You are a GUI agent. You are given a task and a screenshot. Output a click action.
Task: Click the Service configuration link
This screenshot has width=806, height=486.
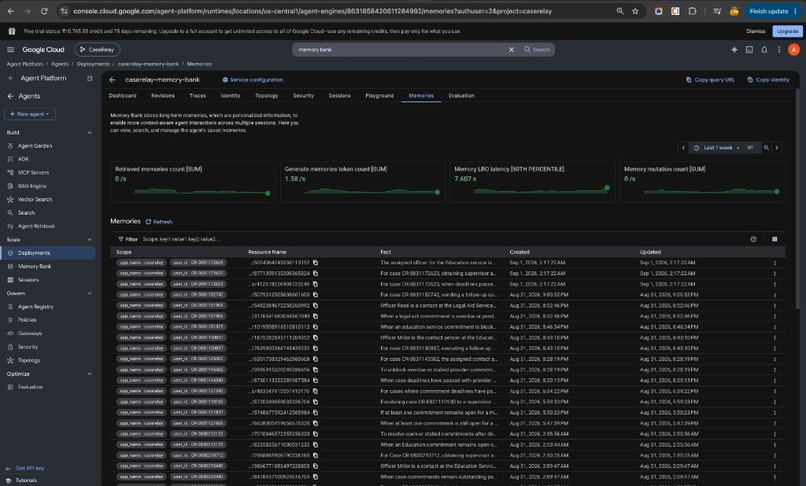click(x=252, y=80)
